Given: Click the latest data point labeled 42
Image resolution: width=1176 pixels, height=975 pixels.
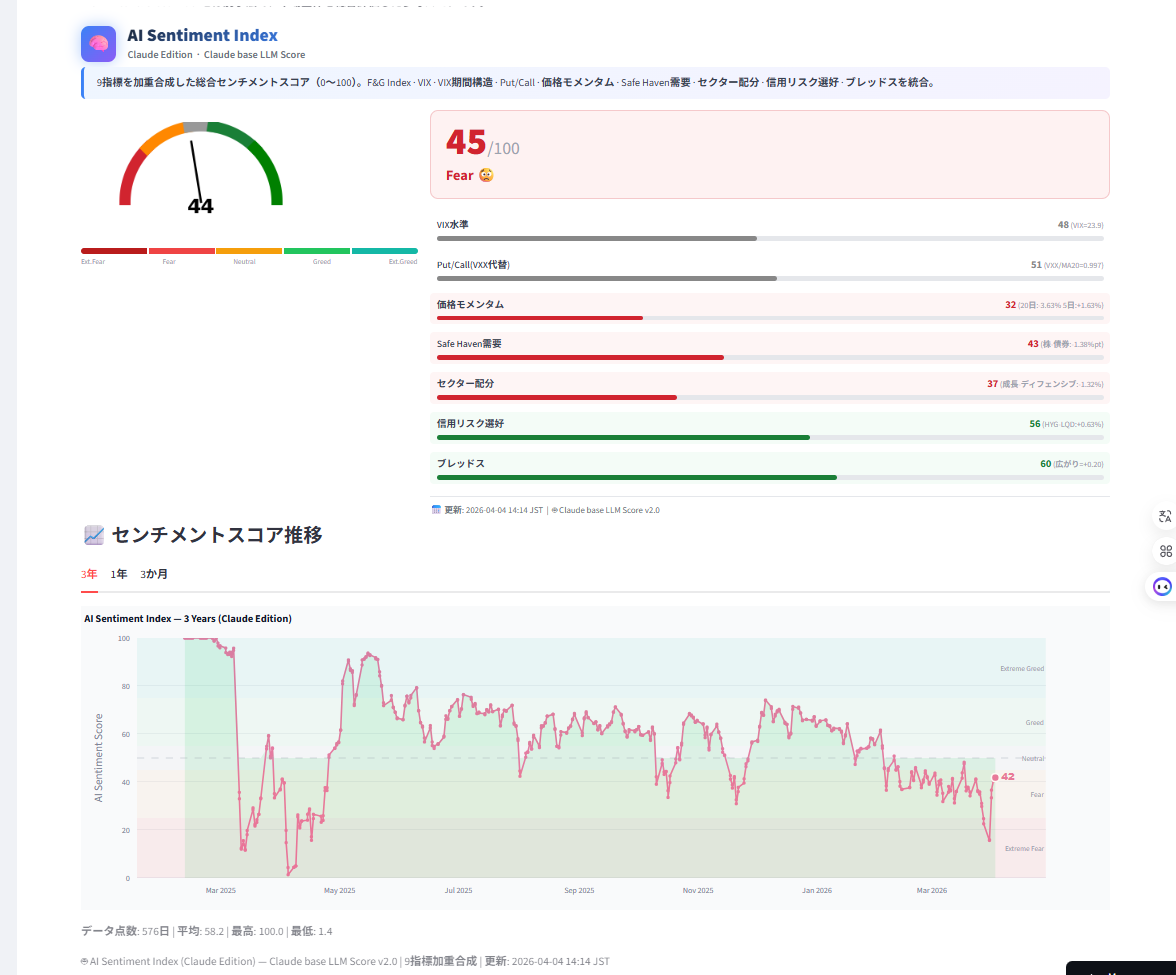Looking at the screenshot, I should pos(995,778).
